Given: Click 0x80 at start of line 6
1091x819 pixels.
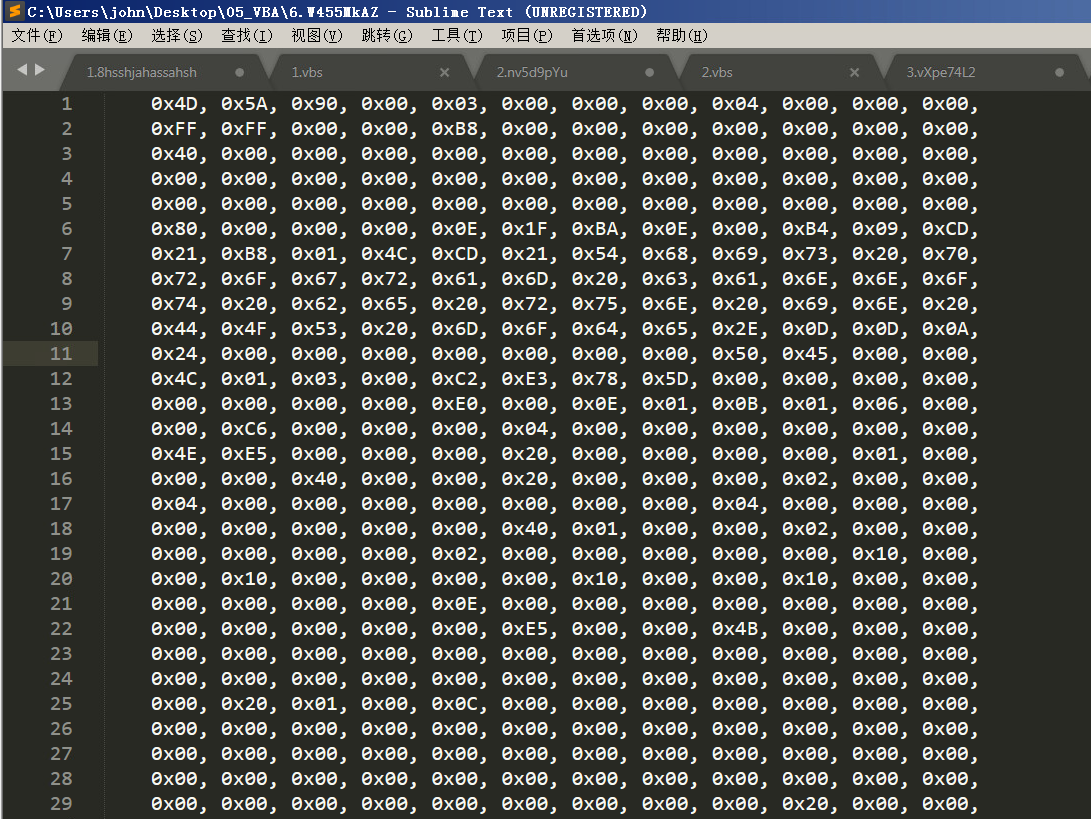Looking at the screenshot, I should pos(175,229).
